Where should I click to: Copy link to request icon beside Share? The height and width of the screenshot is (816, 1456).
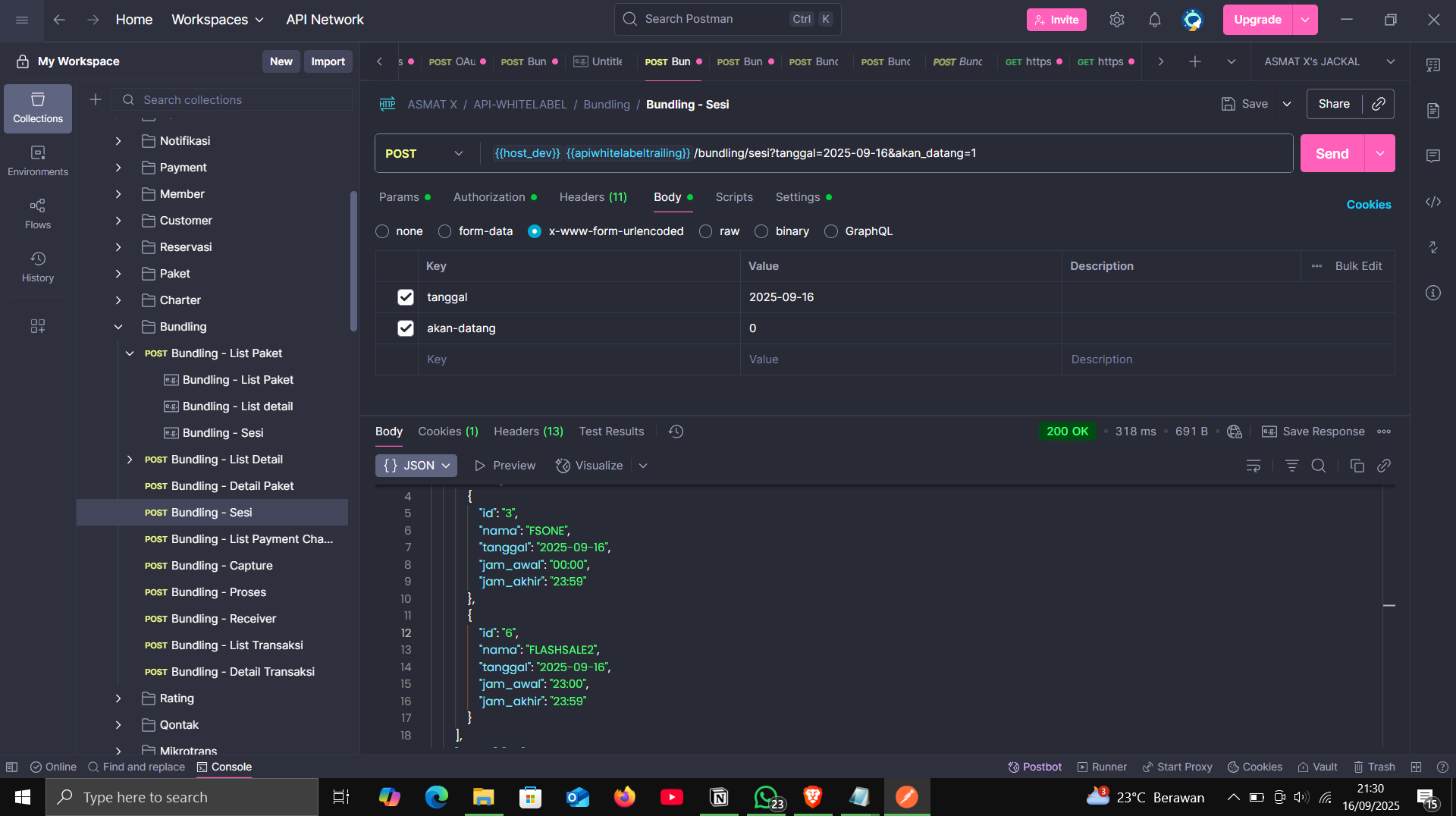(1379, 104)
